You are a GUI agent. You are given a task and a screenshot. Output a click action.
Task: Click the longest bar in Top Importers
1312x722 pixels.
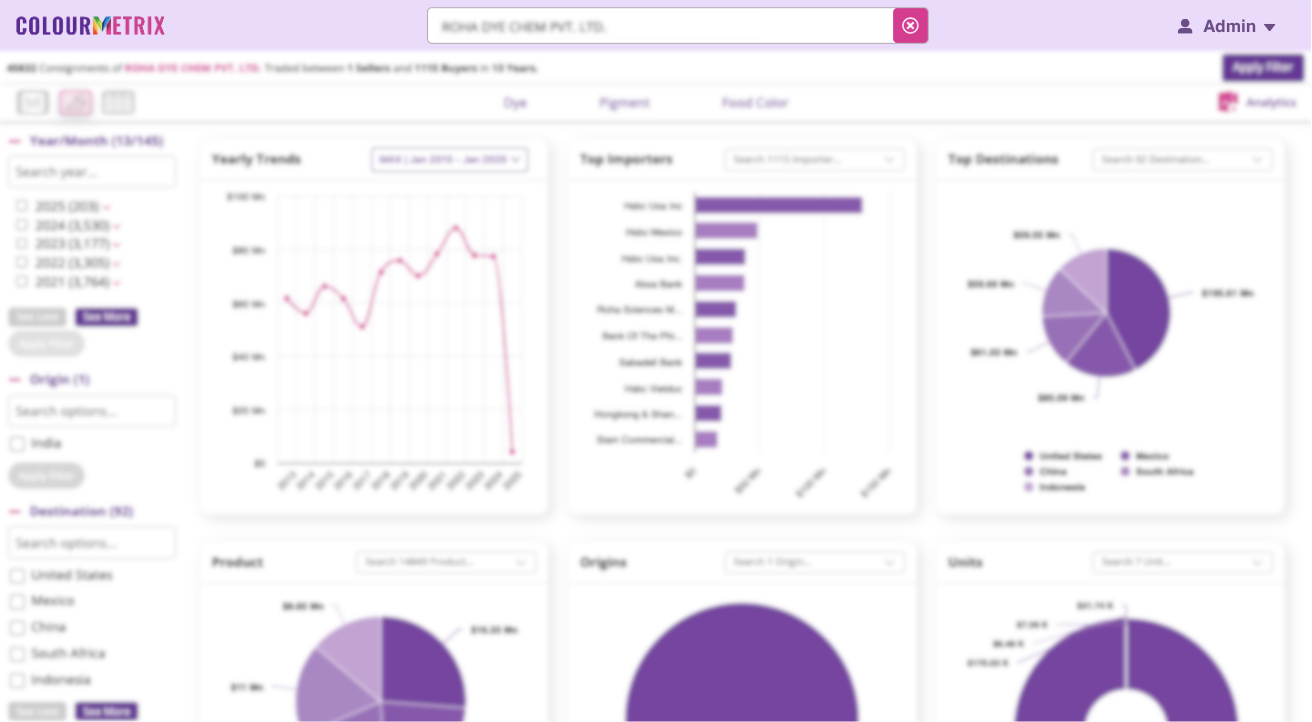point(778,205)
